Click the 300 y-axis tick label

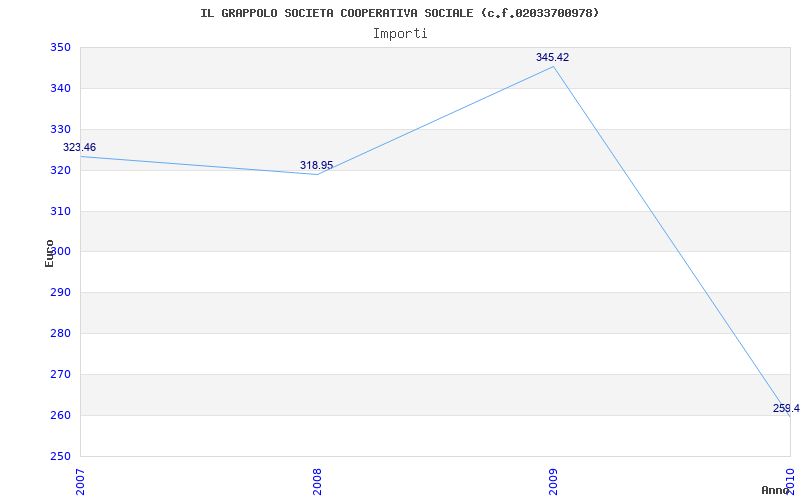click(x=60, y=252)
